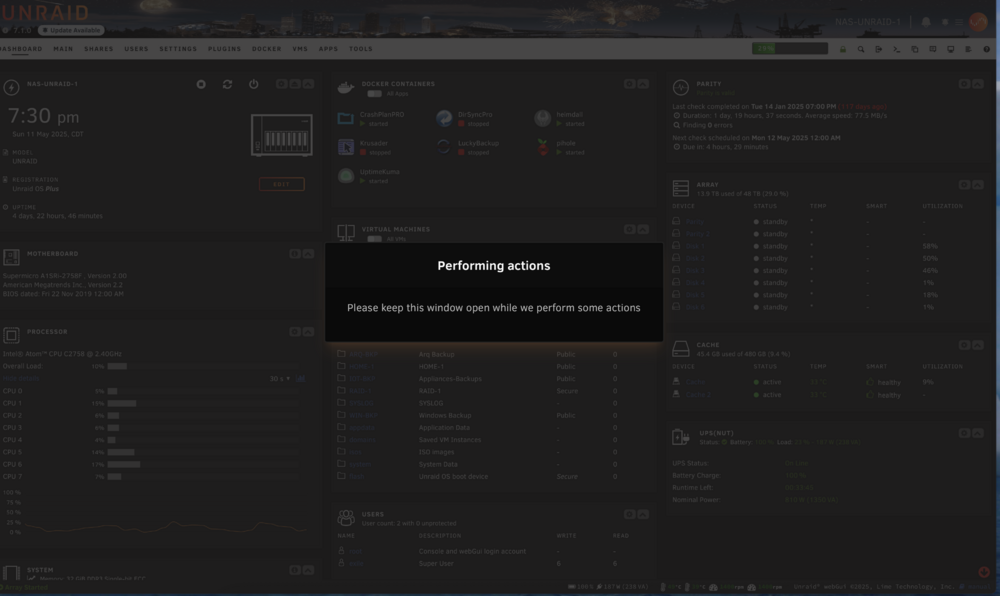This screenshot has width=1000, height=596.
Task: Click the Performing actions dialog message
Action: click(494, 308)
